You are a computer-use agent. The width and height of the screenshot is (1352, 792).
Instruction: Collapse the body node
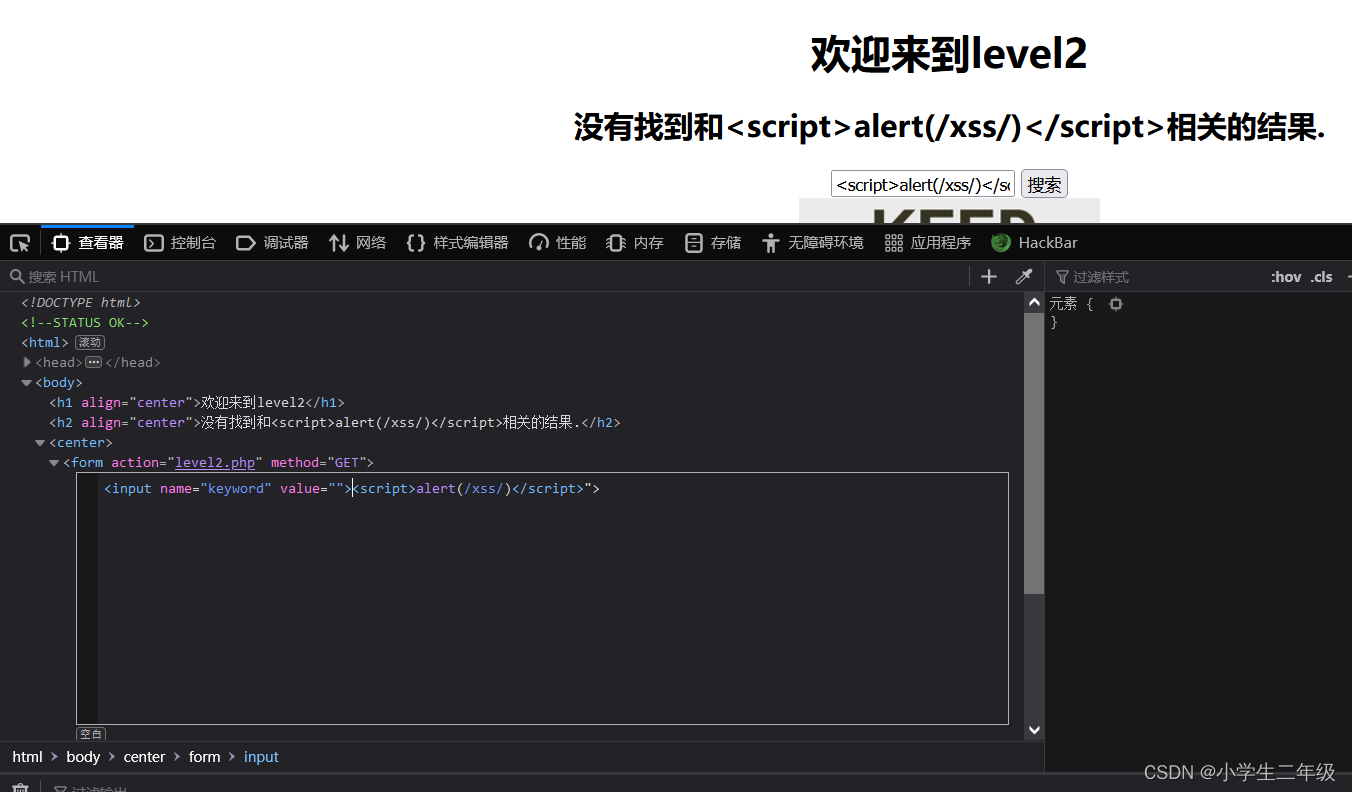[x=27, y=382]
